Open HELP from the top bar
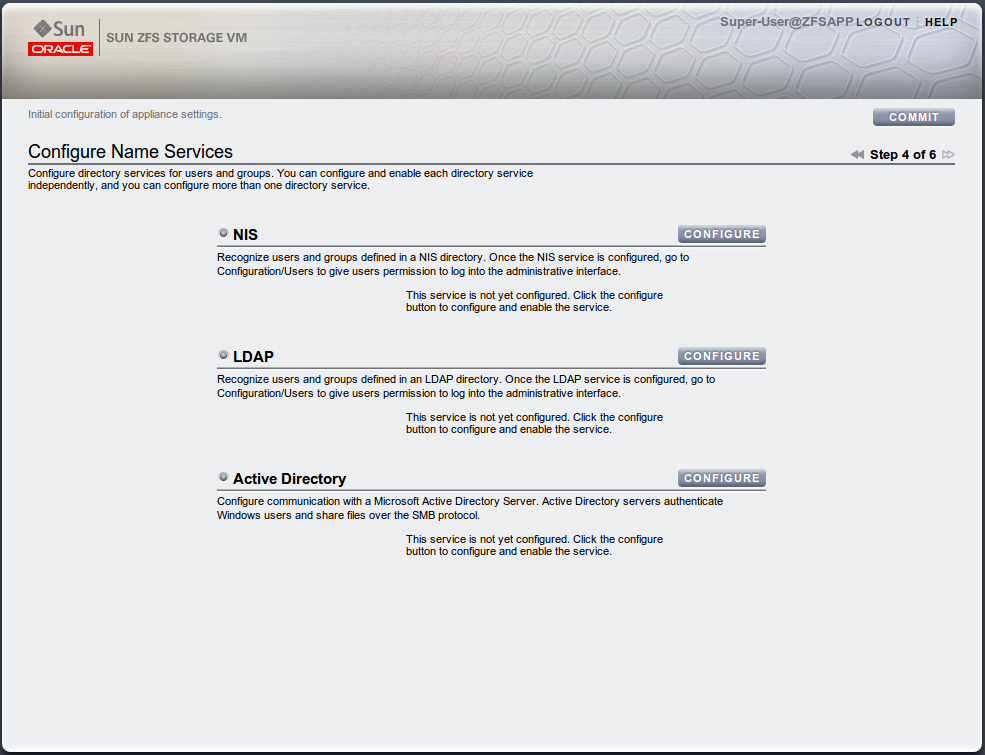Viewport: 985px width, 755px height. pos(941,21)
